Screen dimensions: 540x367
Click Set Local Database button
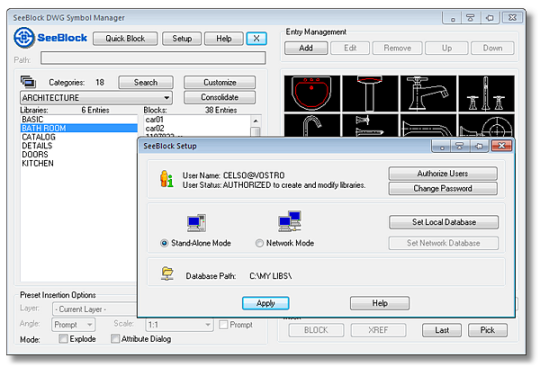coord(444,222)
